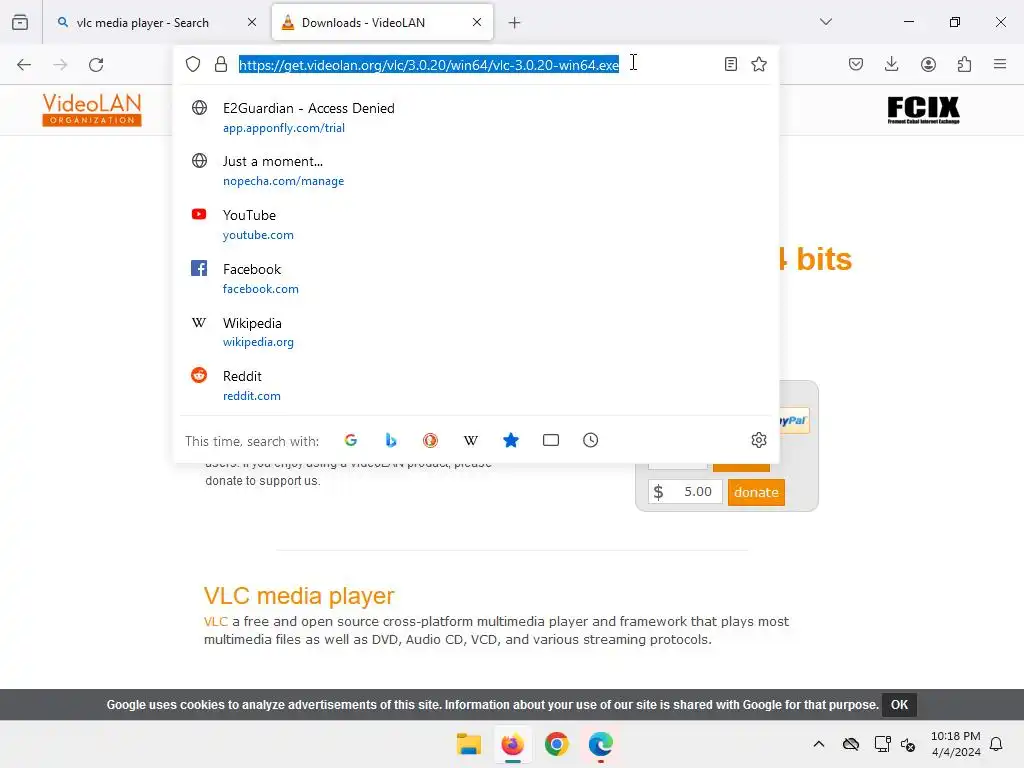
Task: Close the Downloads - VideoLAN tab
Action: (477, 22)
